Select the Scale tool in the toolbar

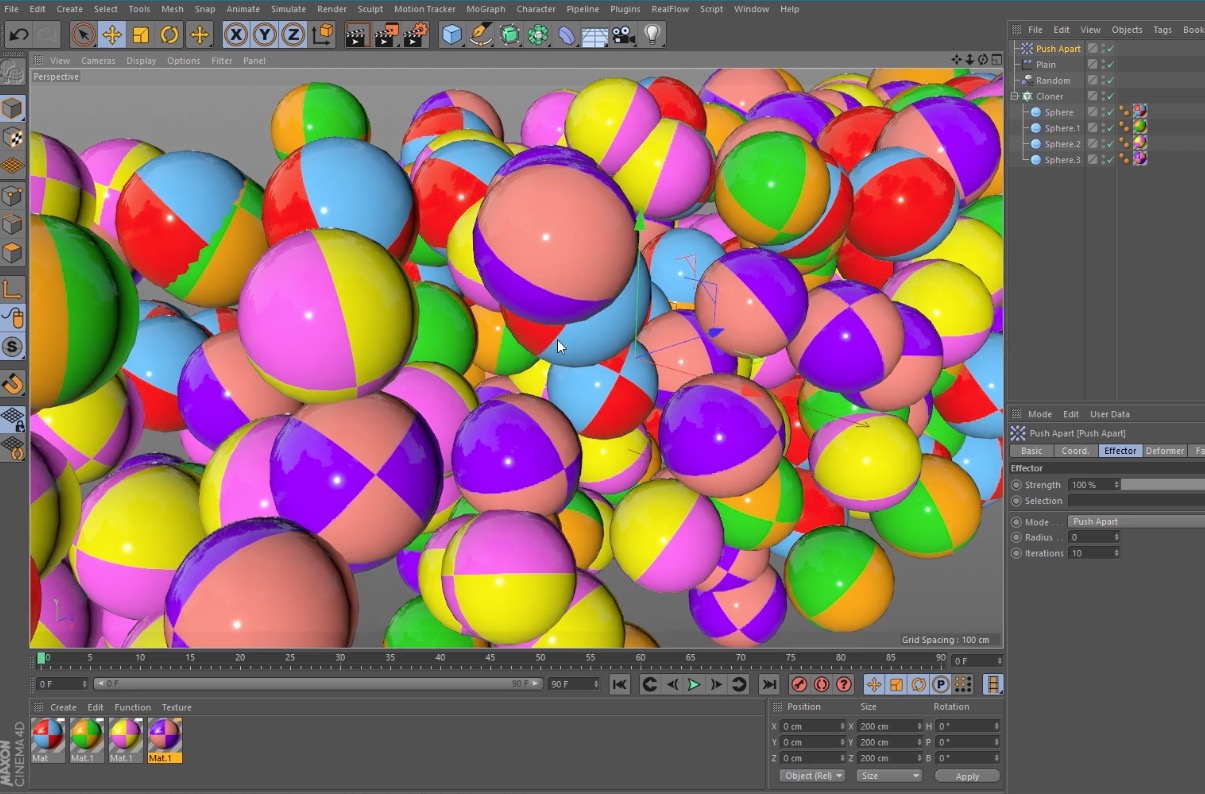click(x=140, y=34)
